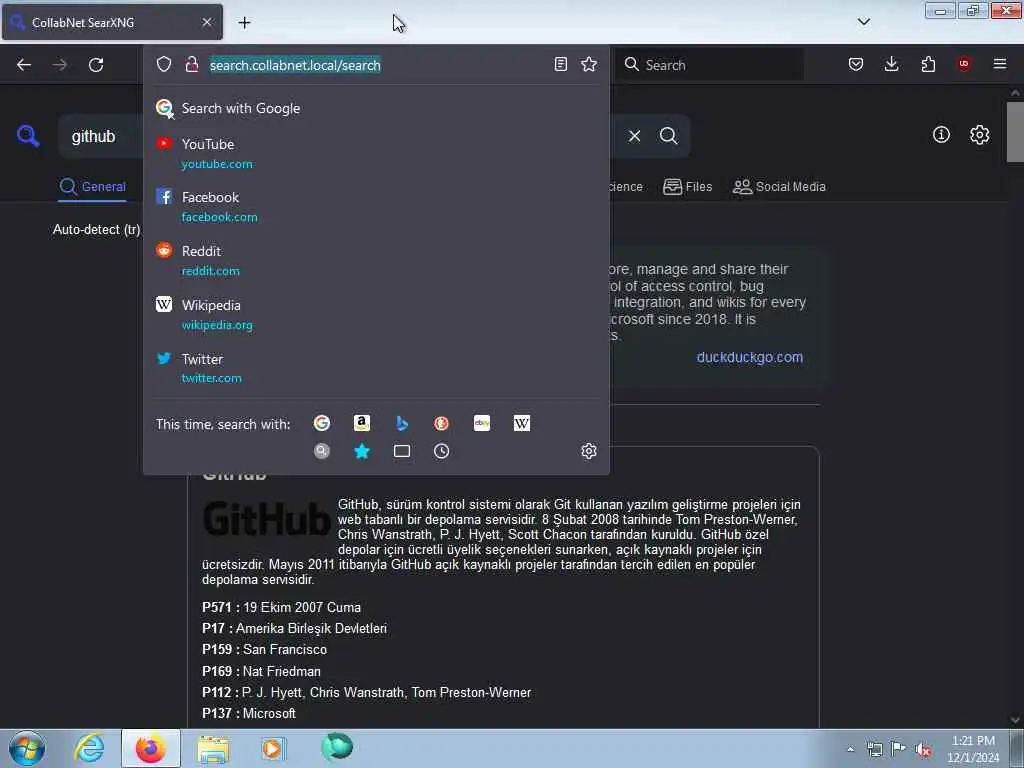Viewport: 1024px width, 768px height.
Task: Open tracking protection shield info
Action: click(164, 64)
